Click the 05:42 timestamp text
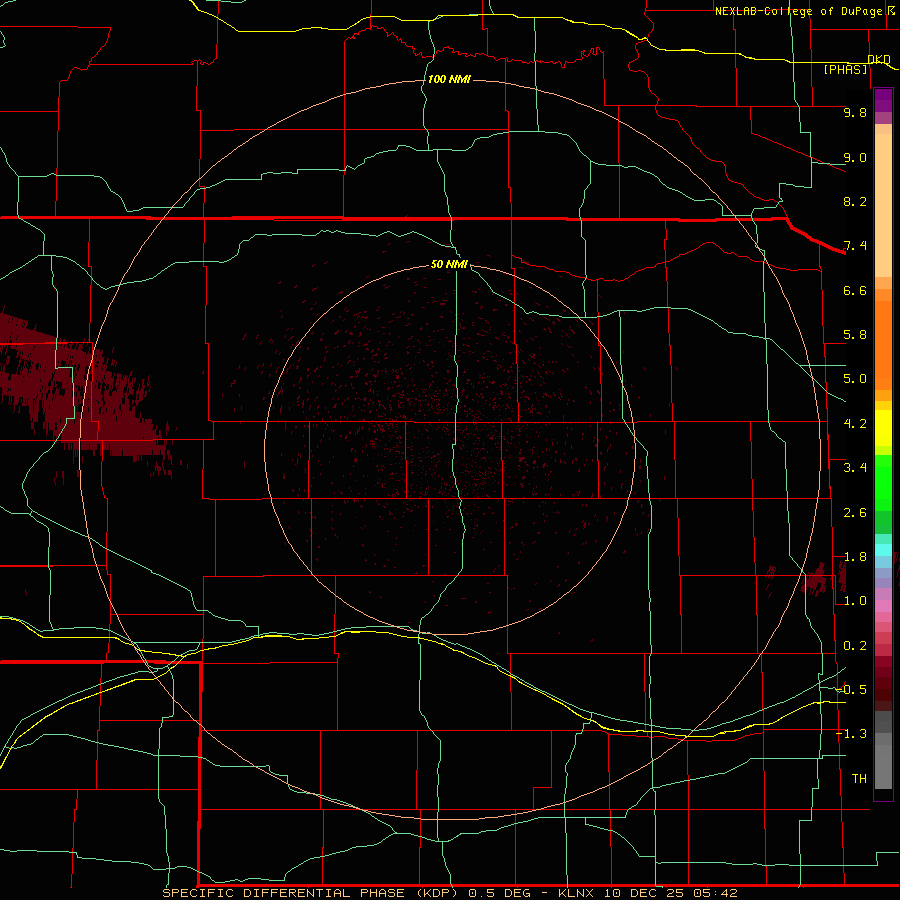This screenshot has width=900, height=900. [715, 893]
